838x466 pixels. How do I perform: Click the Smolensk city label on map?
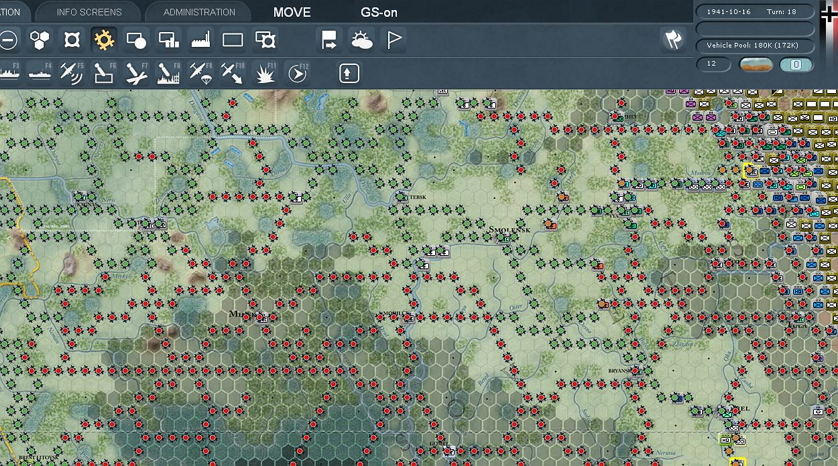click(x=509, y=230)
